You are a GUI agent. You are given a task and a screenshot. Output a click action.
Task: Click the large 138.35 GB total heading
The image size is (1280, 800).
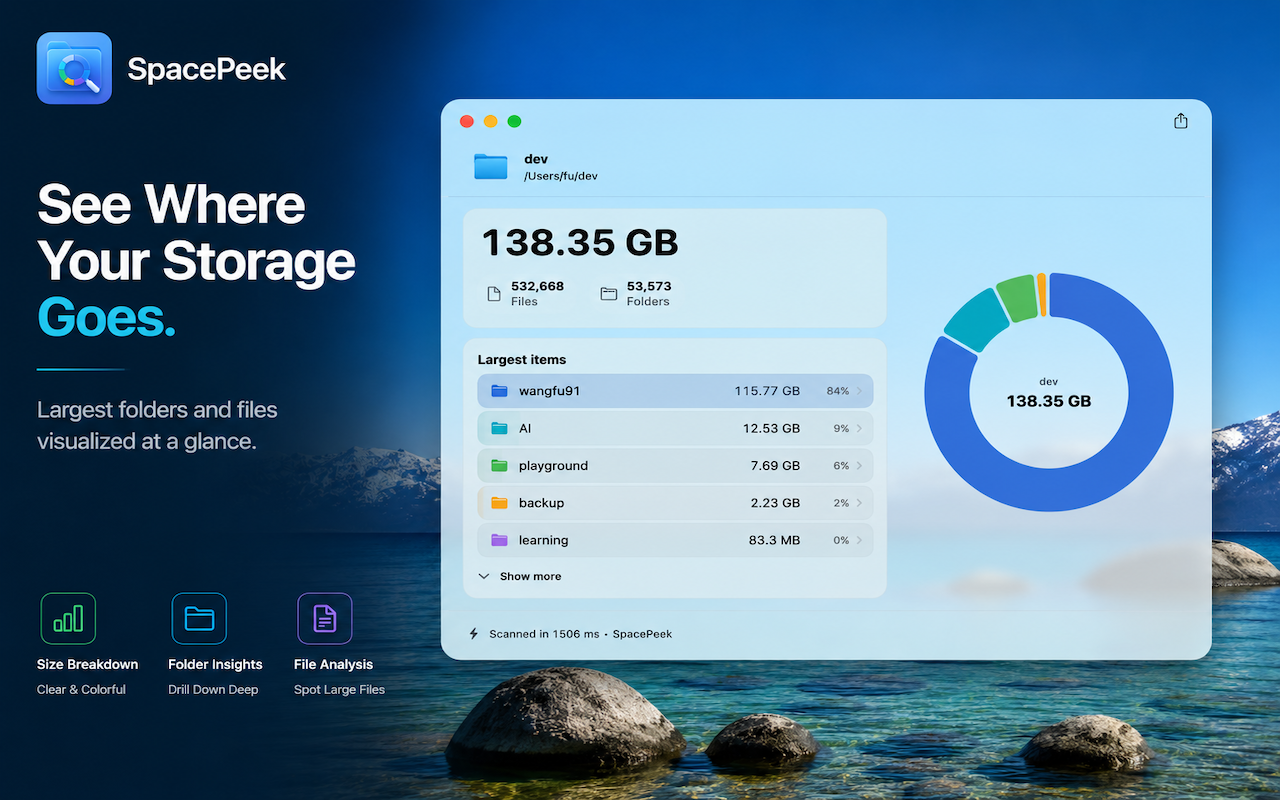[580, 243]
